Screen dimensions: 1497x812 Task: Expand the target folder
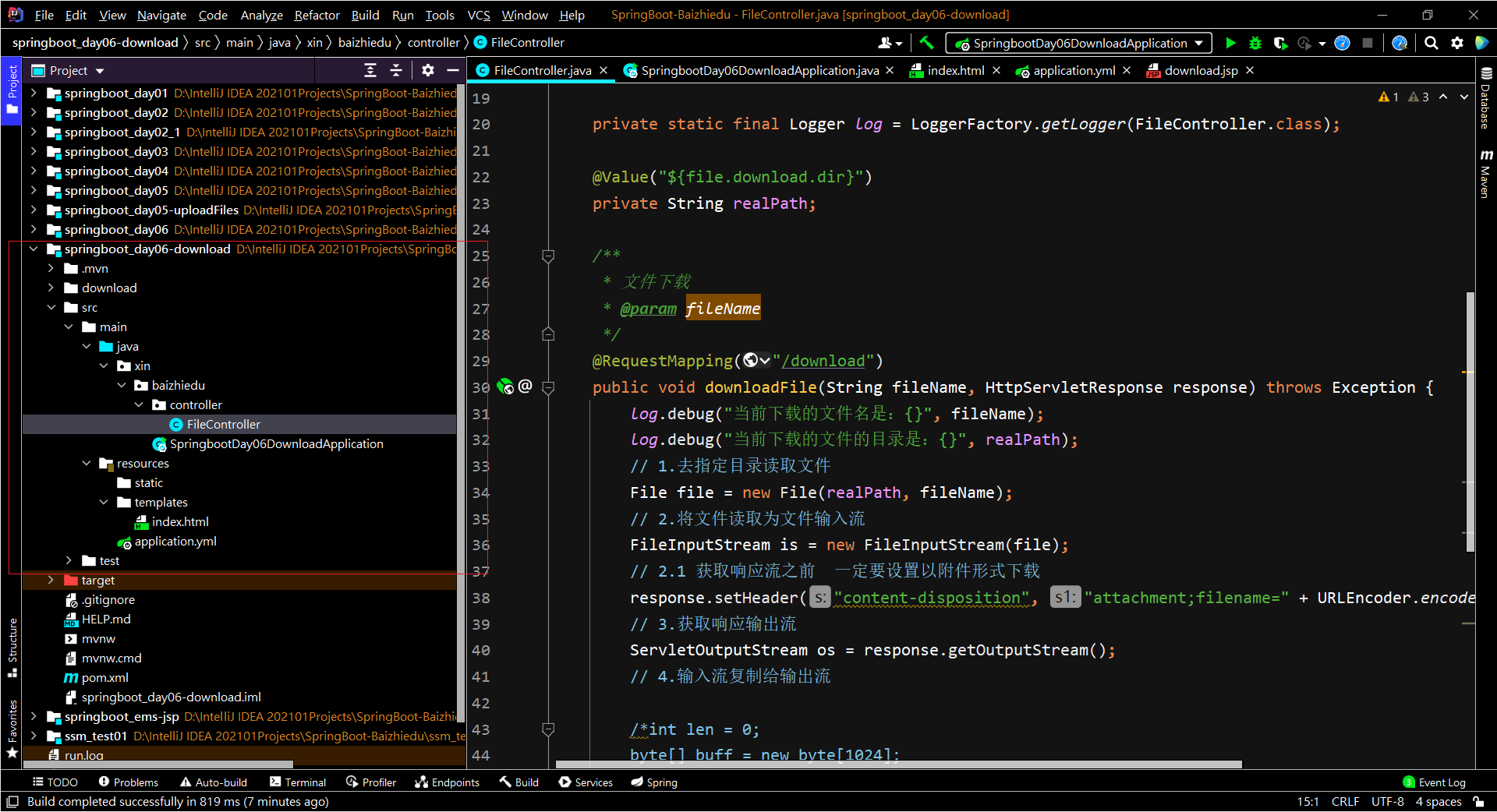(51, 580)
